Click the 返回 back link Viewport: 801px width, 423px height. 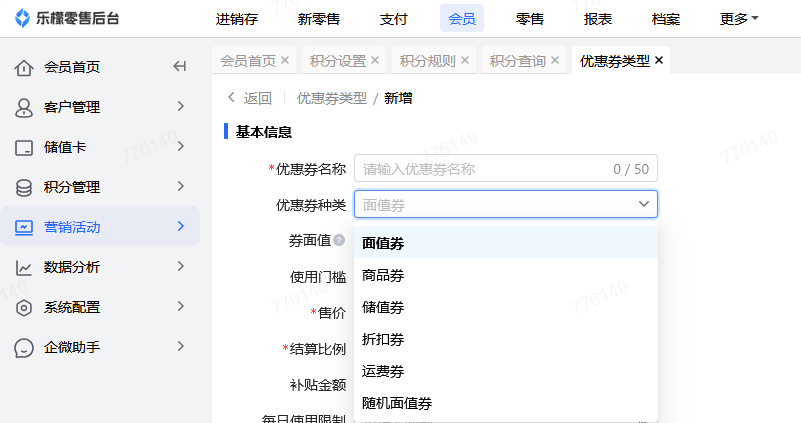tap(250, 98)
